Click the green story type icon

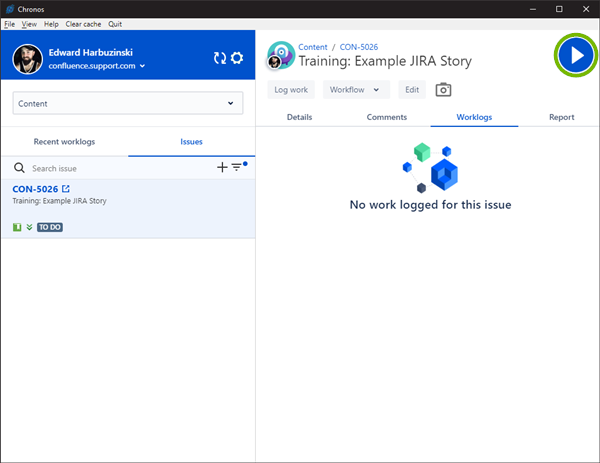(17, 227)
